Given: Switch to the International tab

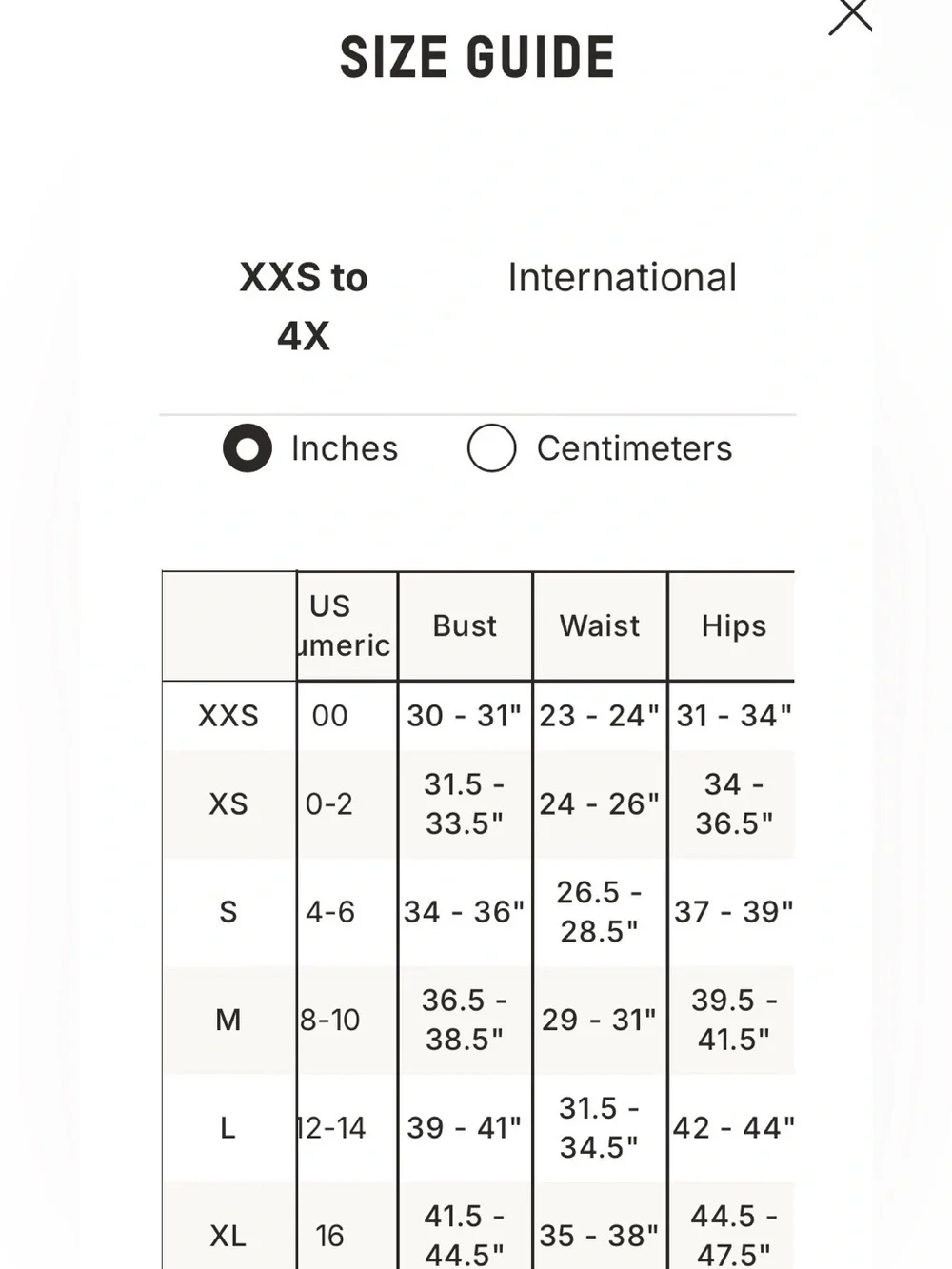Looking at the screenshot, I should (622, 278).
